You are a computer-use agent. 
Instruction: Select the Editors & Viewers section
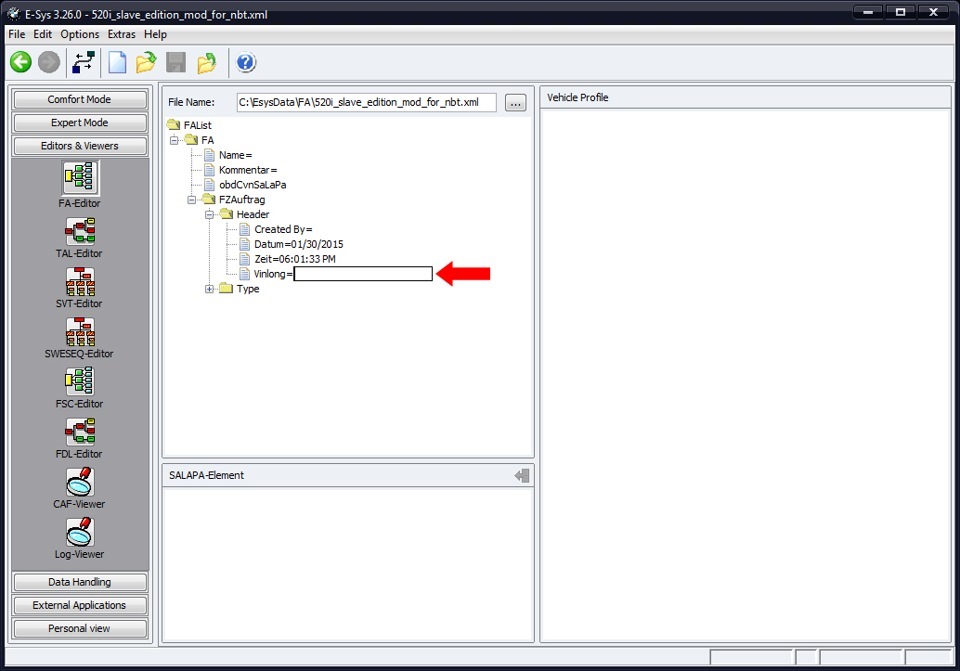point(80,146)
